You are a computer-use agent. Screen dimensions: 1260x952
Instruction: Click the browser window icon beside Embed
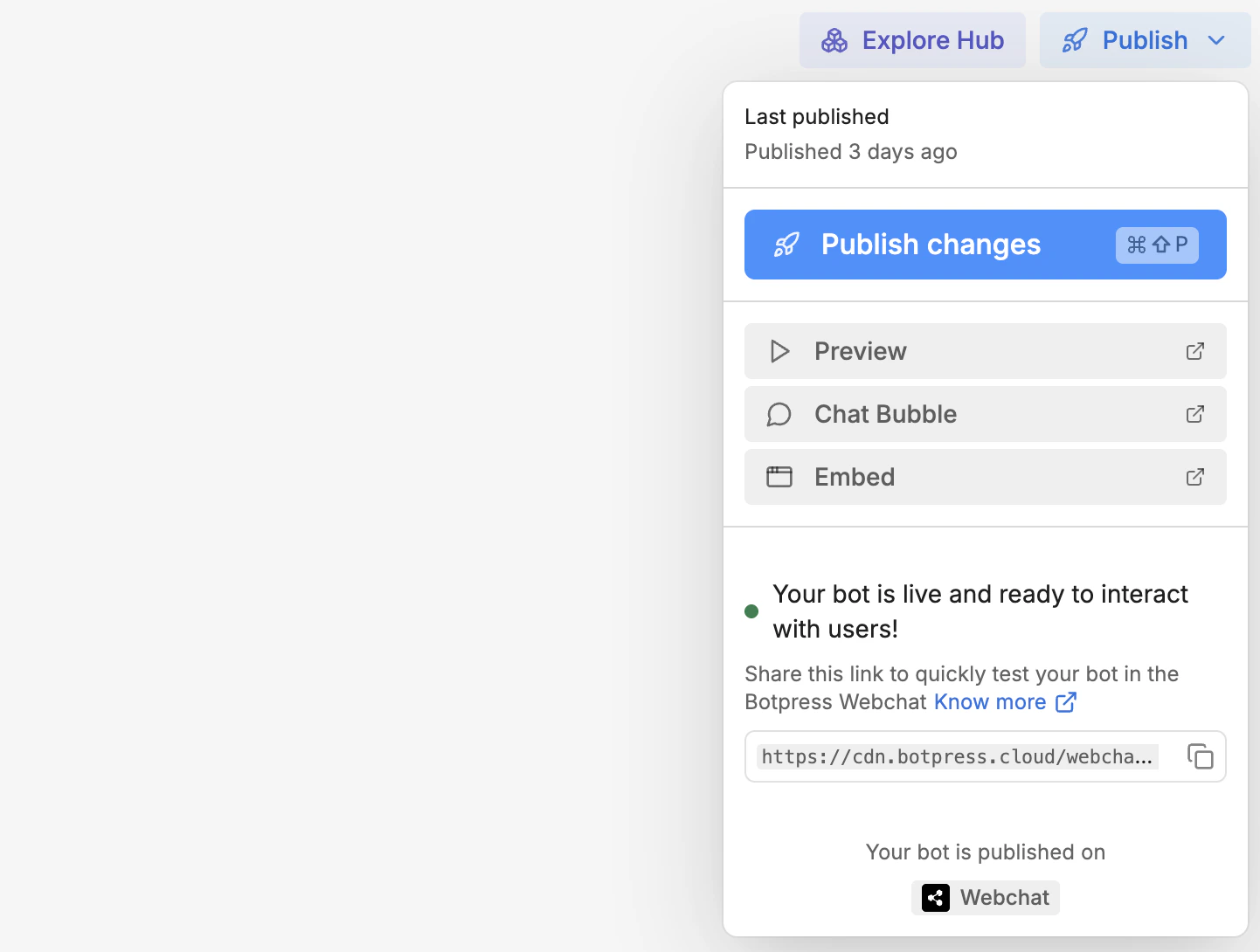tap(779, 477)
